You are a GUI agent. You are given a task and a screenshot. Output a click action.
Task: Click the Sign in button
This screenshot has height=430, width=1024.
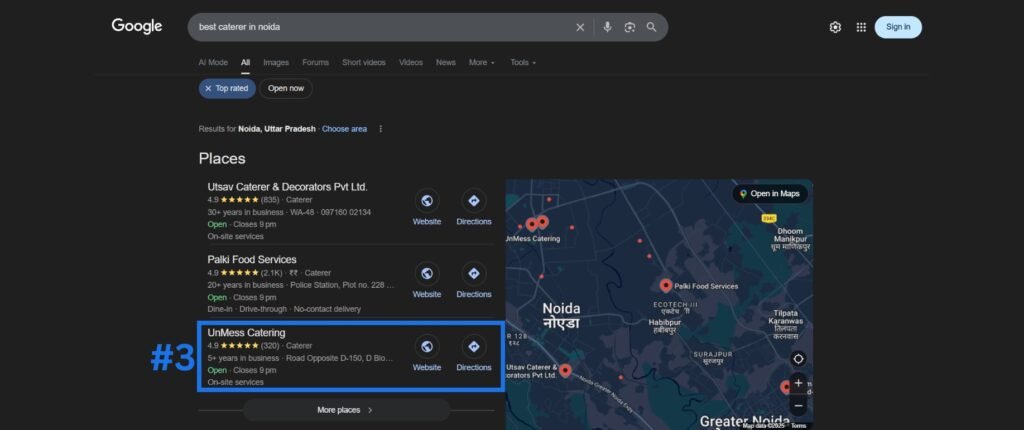click(x=898, y=27)
